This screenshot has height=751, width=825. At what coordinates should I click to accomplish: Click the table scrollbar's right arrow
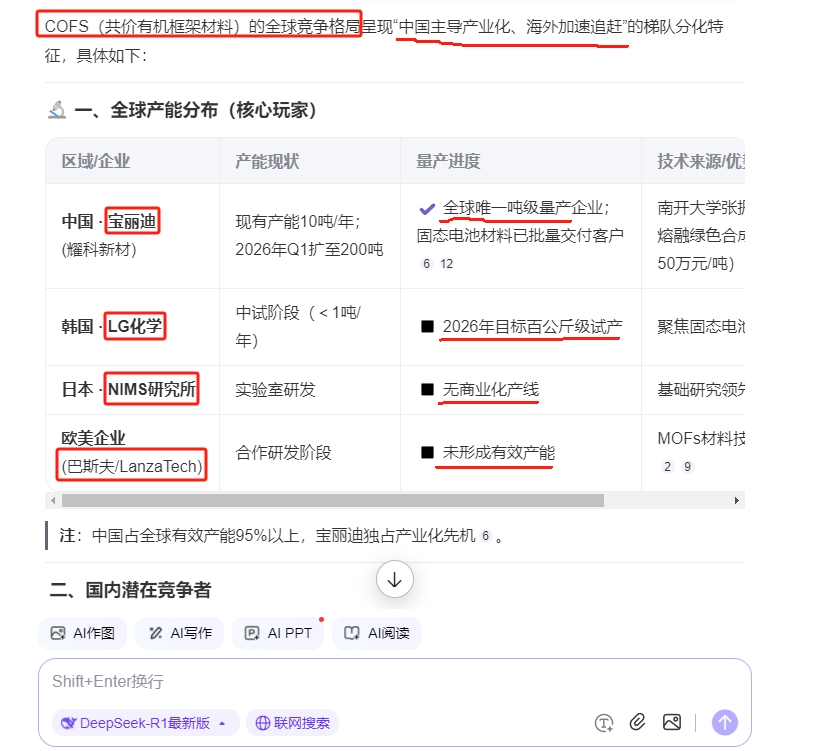pos(737,500)
